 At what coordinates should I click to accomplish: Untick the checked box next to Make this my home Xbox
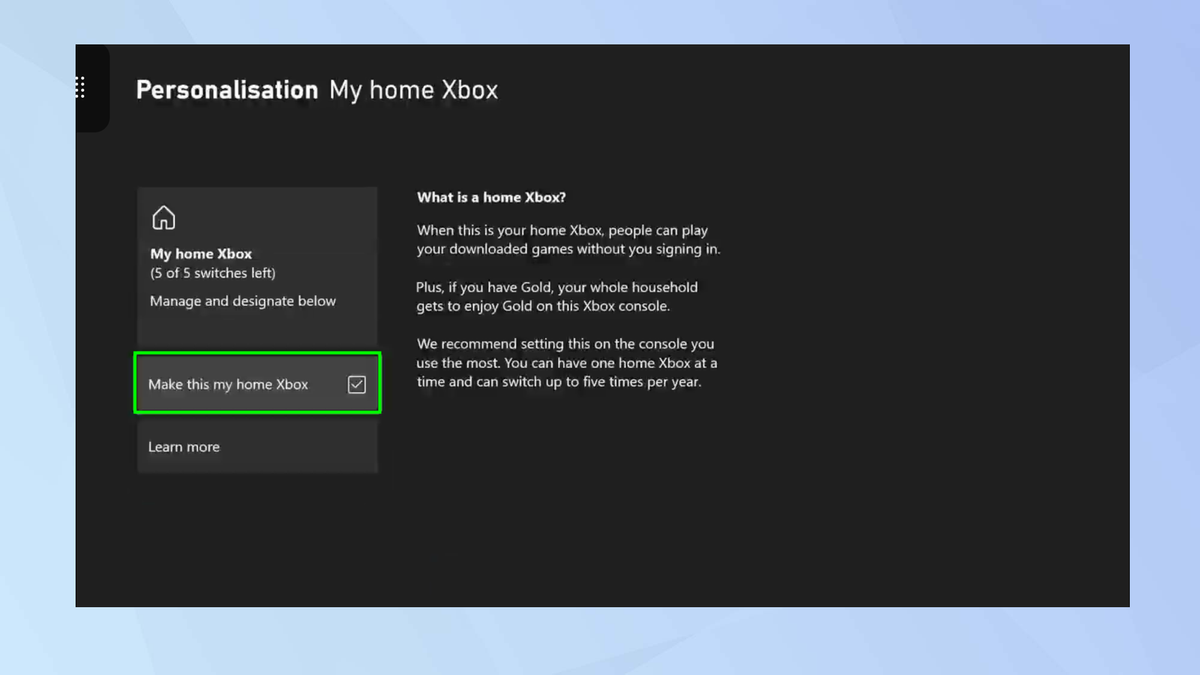tap(357, 383)
